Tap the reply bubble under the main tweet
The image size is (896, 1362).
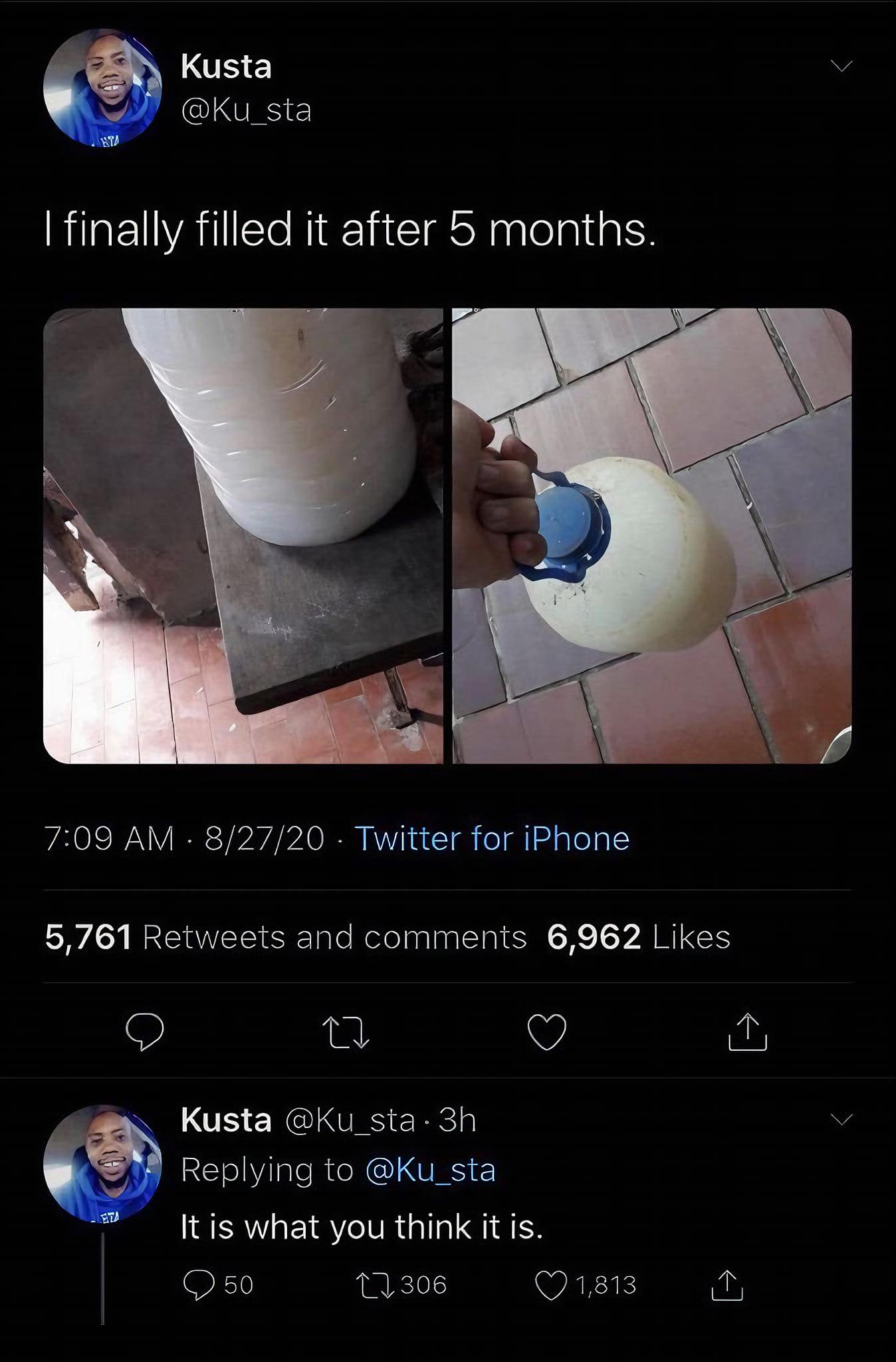coord(145,1032)
